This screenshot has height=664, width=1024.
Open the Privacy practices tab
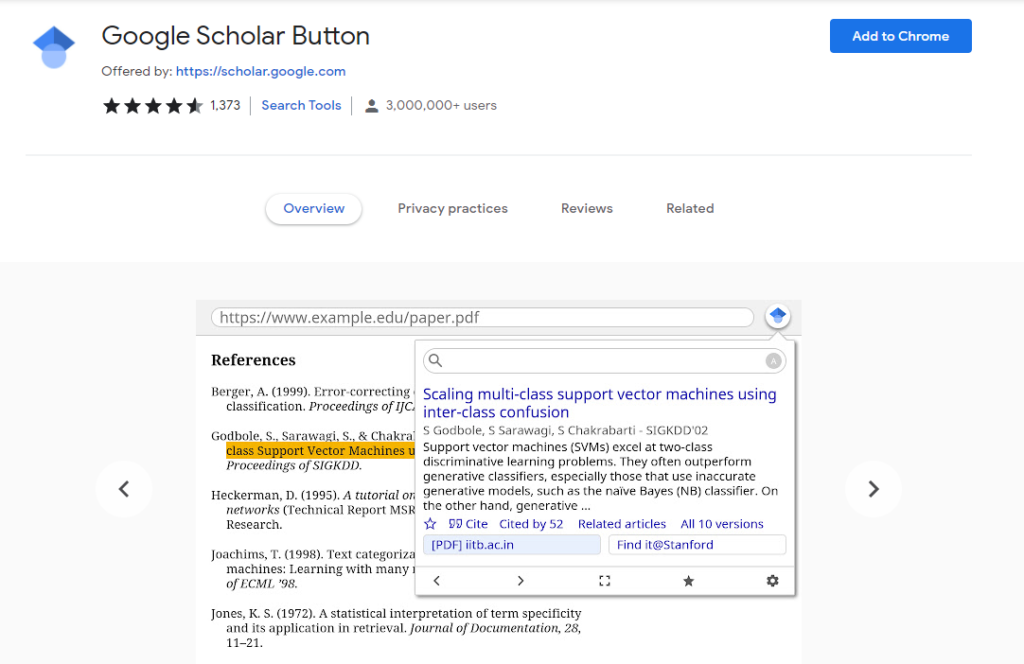coord(452,209)
